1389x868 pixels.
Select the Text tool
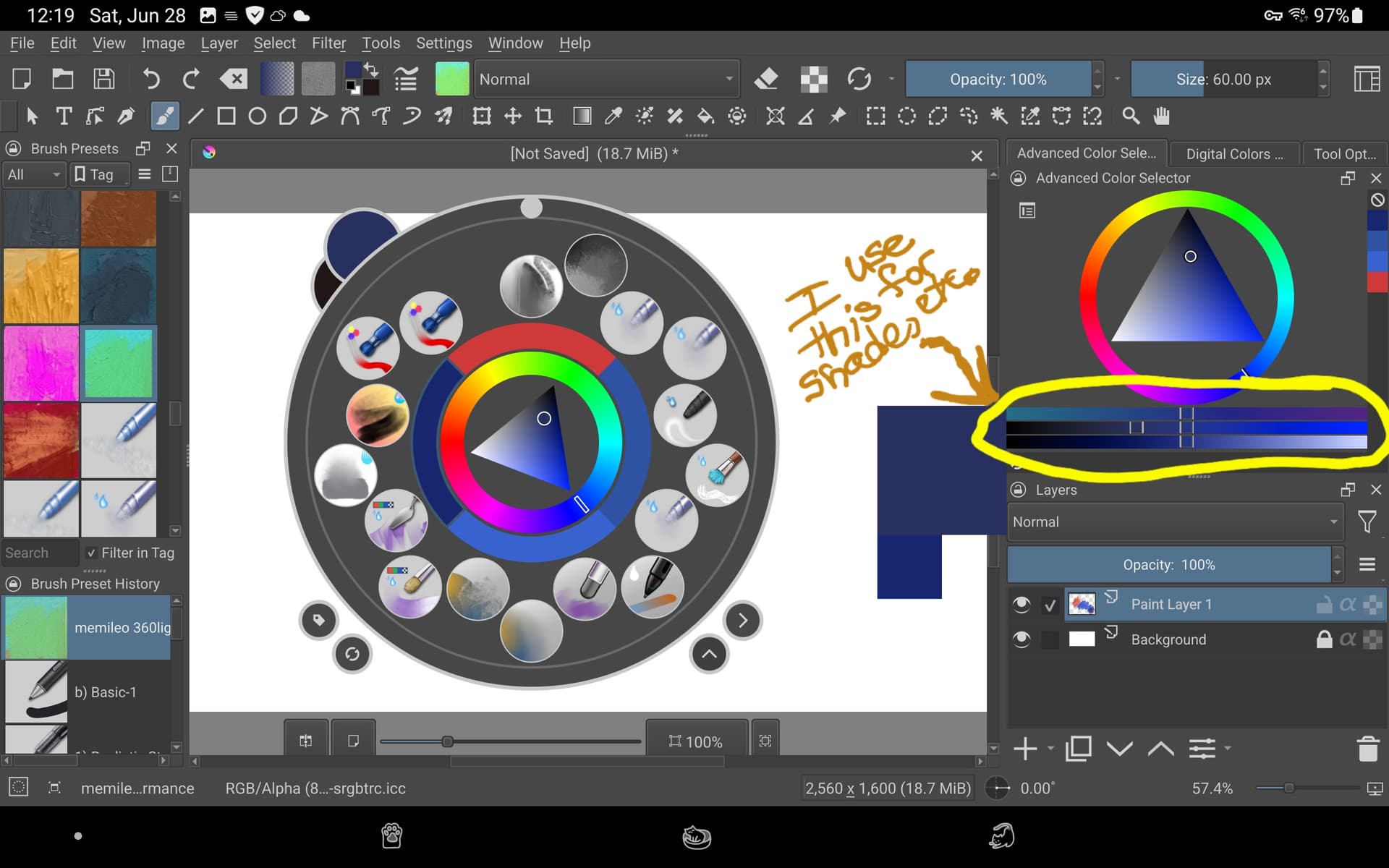tap(64, 116)
